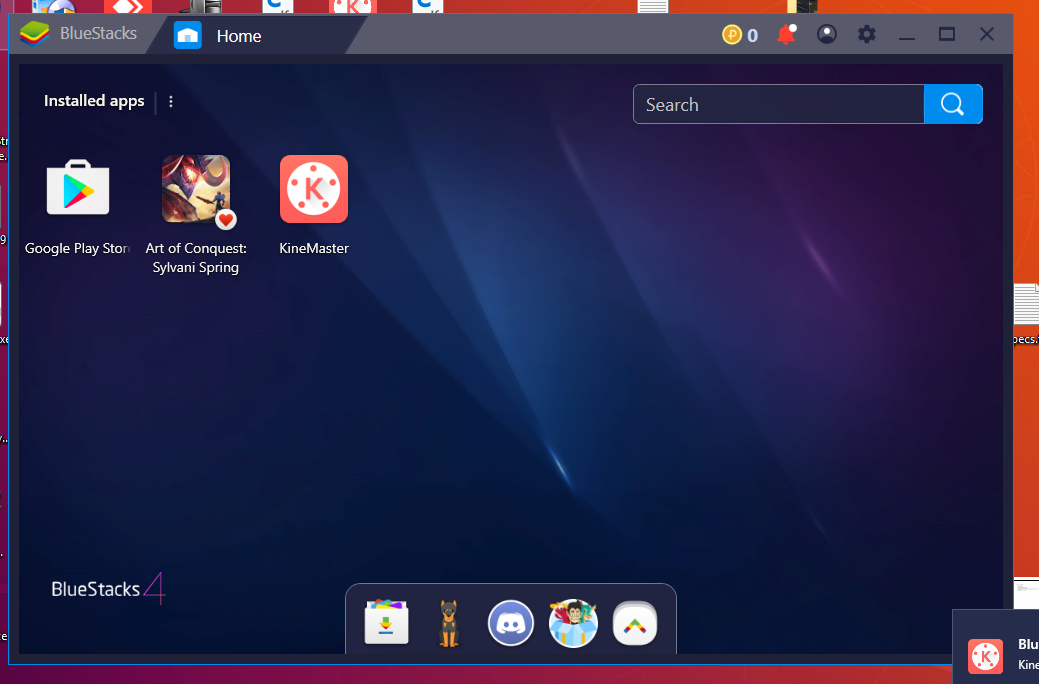Launch Art of Conquest: Sylvani Spring

click(x=196, y=189)
